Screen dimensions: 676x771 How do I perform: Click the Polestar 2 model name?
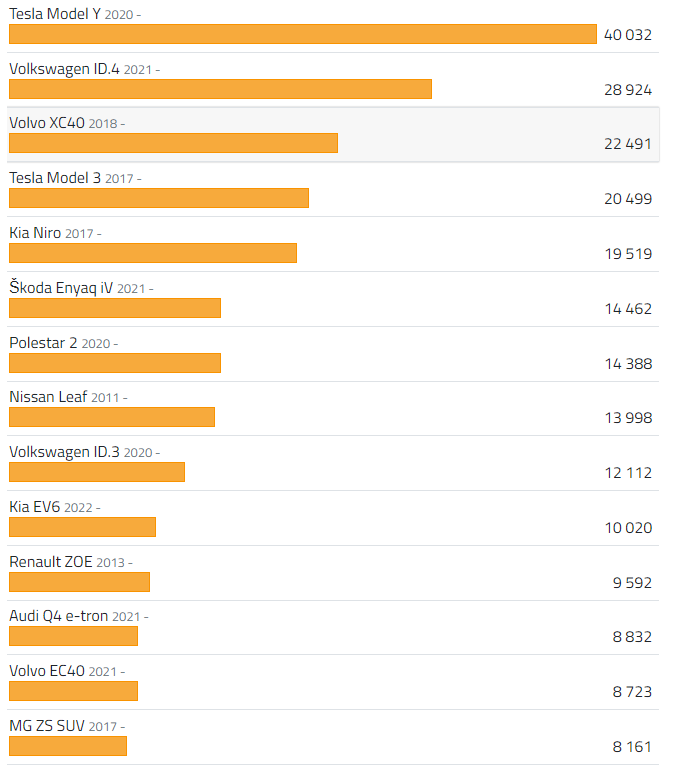[43, 343]
